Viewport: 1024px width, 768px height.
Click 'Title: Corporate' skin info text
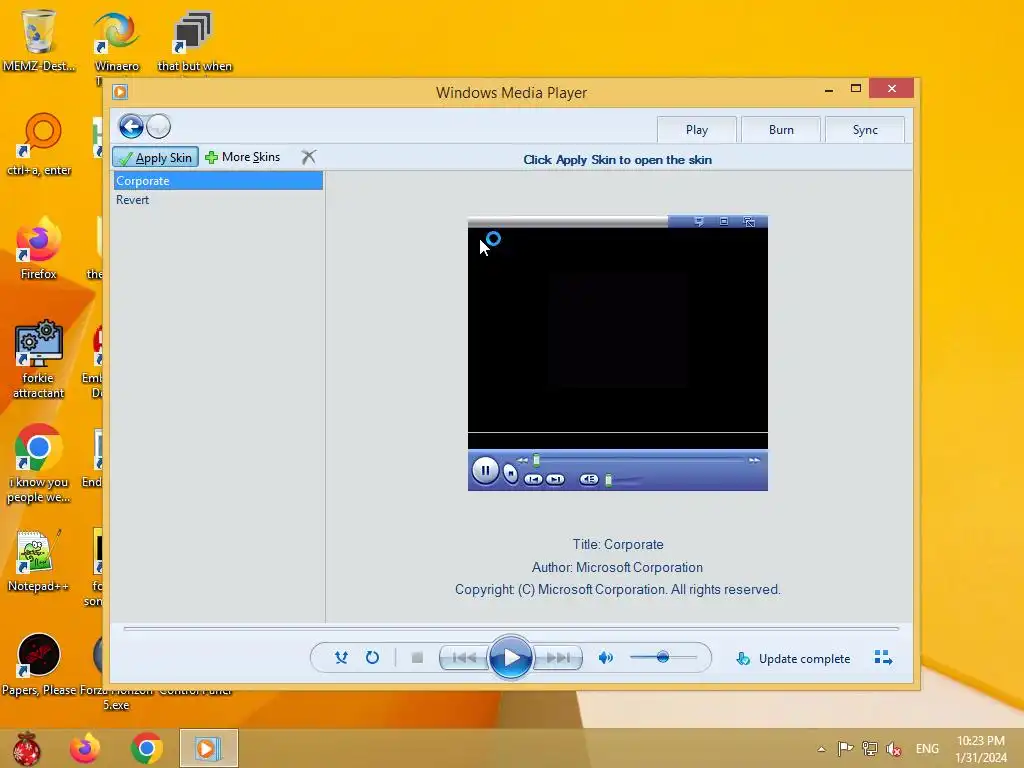618,545
